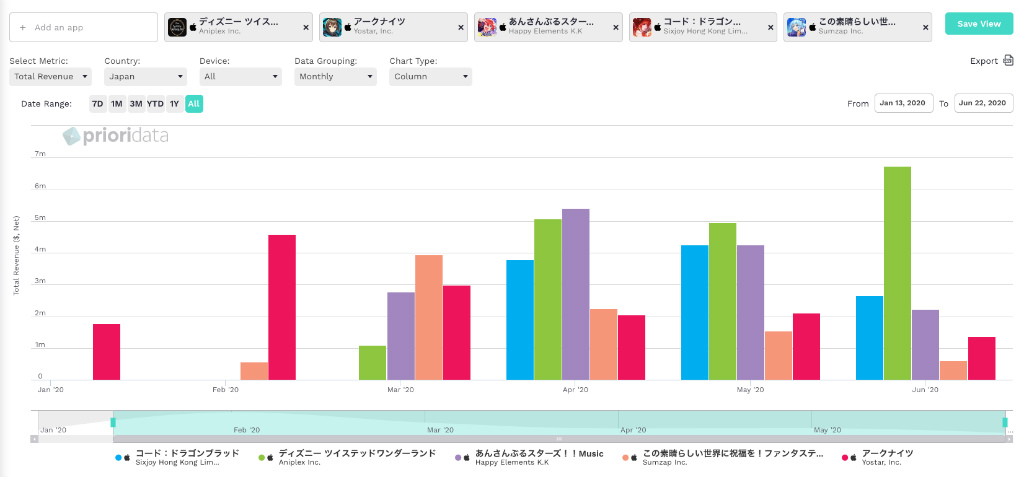
Task: Select the 3M date range
Action: (x=136, y=104)
